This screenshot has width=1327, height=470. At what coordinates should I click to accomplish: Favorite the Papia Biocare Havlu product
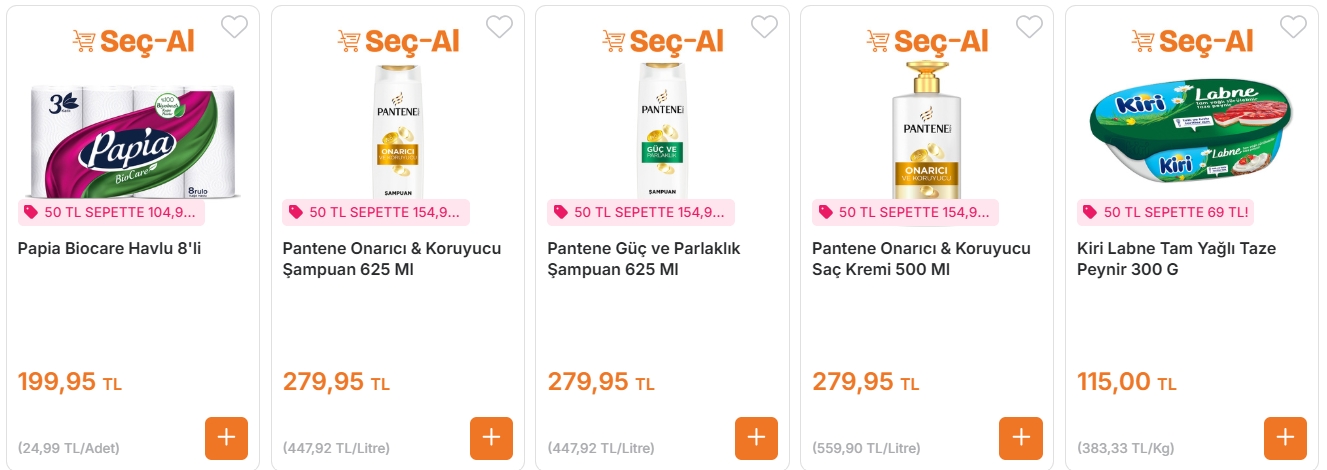coord(234,27)
